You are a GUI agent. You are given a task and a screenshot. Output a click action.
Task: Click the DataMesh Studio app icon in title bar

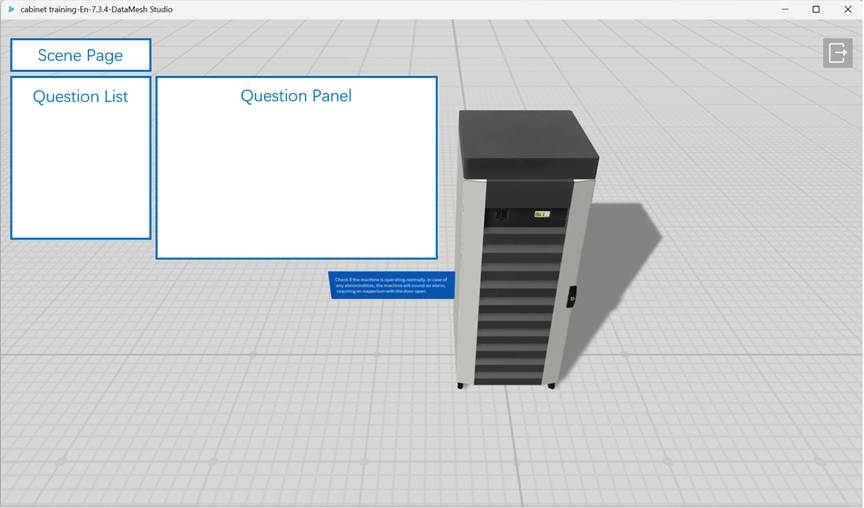[x=11, y=9]
